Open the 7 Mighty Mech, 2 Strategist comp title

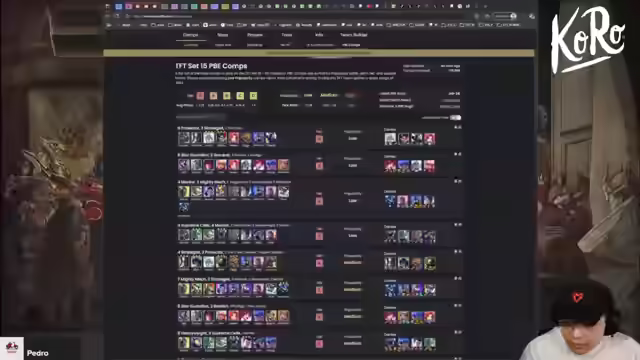(x=204, y=279)
